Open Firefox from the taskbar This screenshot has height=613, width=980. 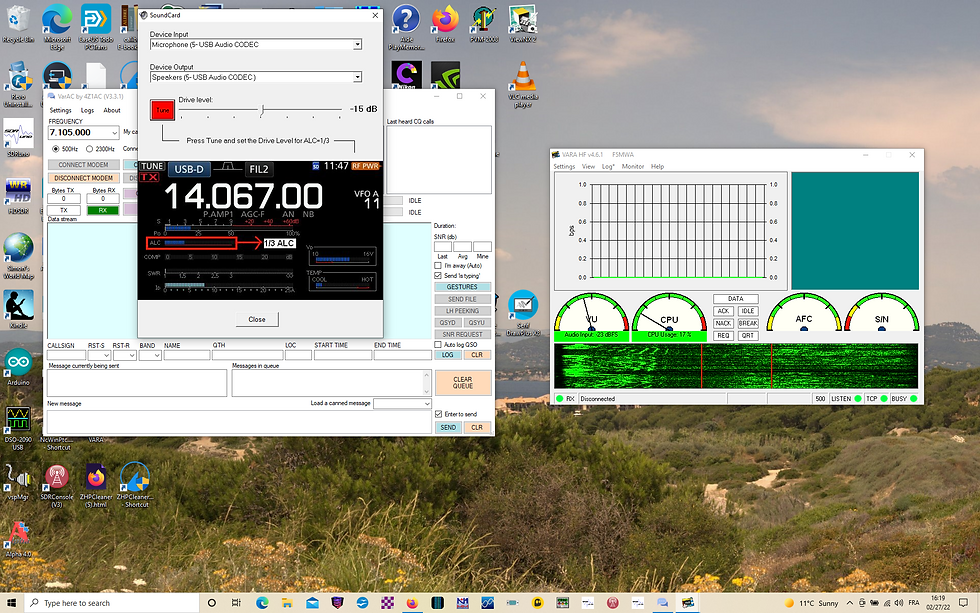point(412,602)
